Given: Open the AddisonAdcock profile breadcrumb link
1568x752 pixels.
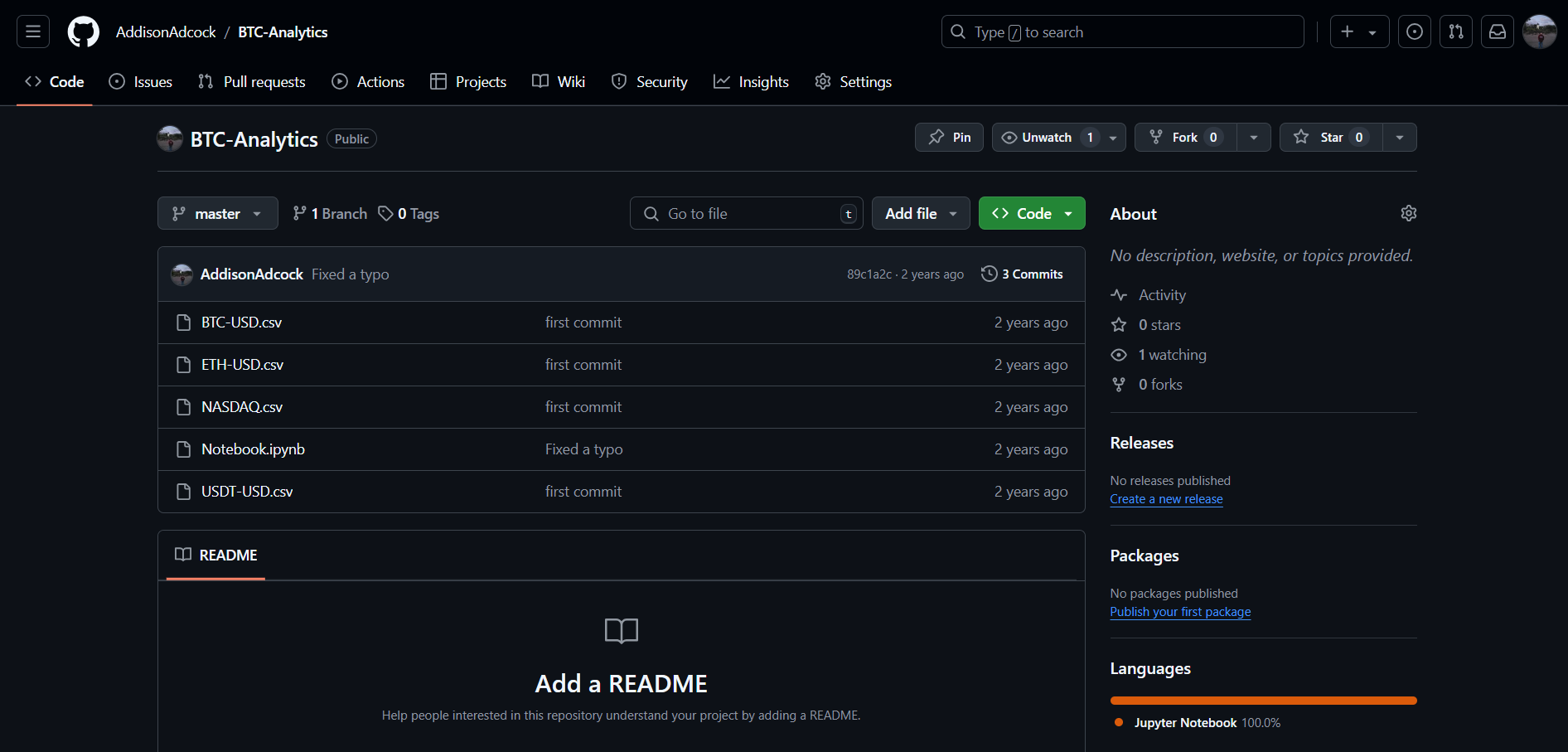Looking at the screenshot, I should click(x=166, y=32).
